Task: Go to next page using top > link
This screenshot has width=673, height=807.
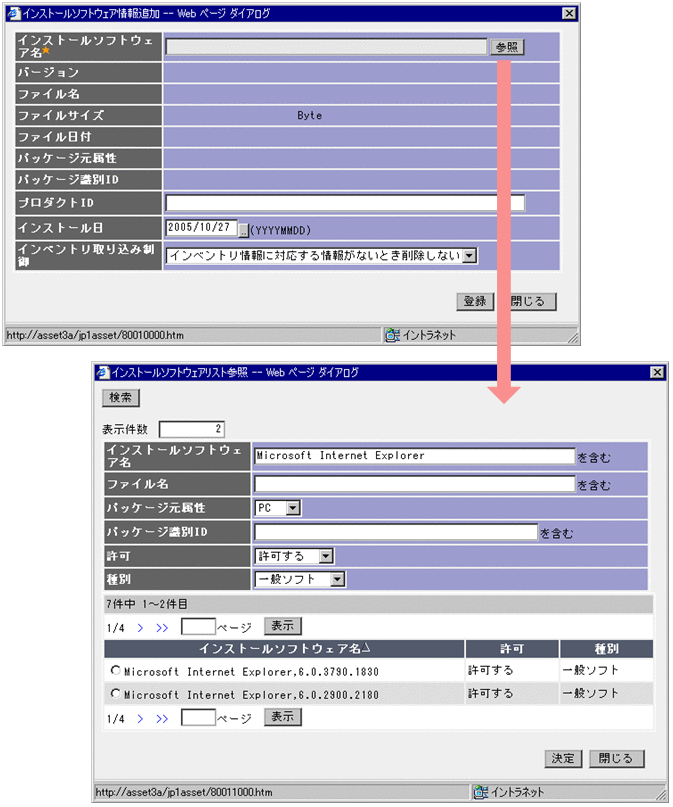Action: pyautogui.click(x=140, y=628)
